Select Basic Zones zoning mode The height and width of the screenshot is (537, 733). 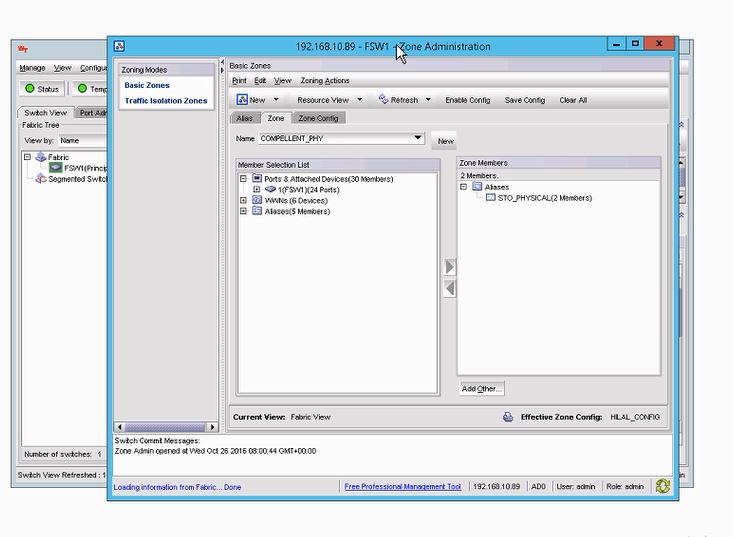(147, 85)
